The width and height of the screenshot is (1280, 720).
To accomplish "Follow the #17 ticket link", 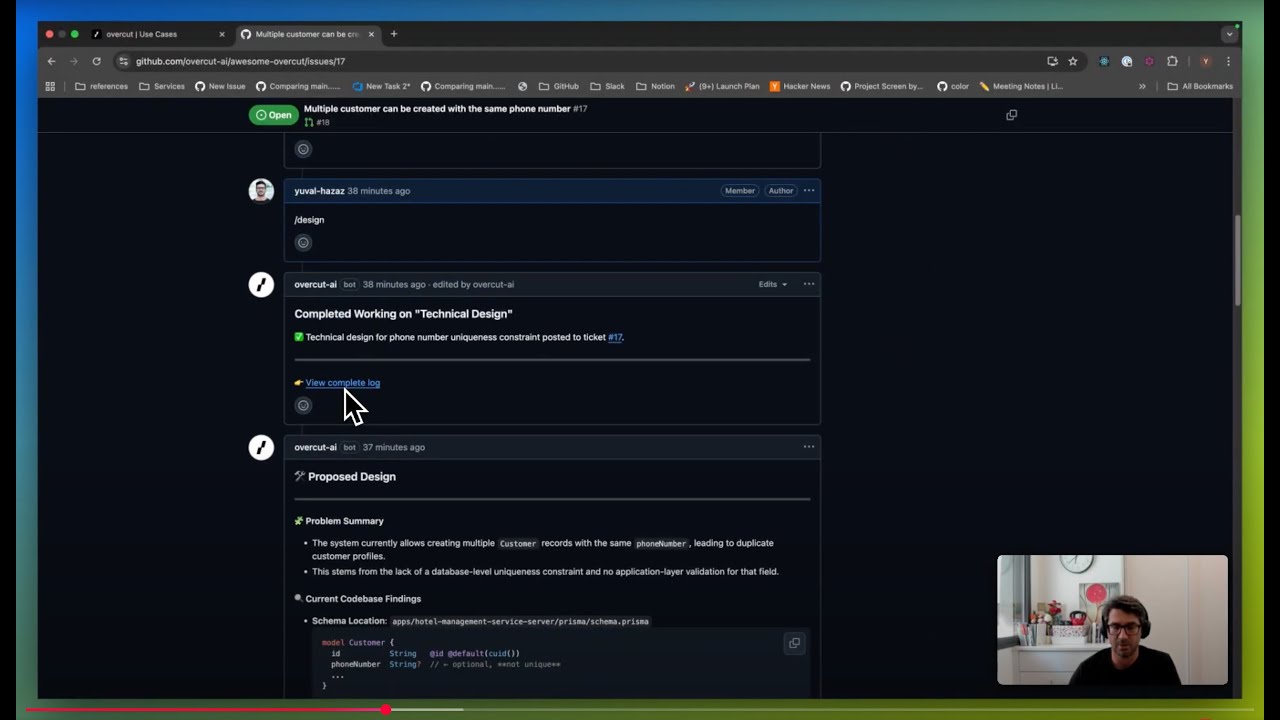I will coord(614,337).
